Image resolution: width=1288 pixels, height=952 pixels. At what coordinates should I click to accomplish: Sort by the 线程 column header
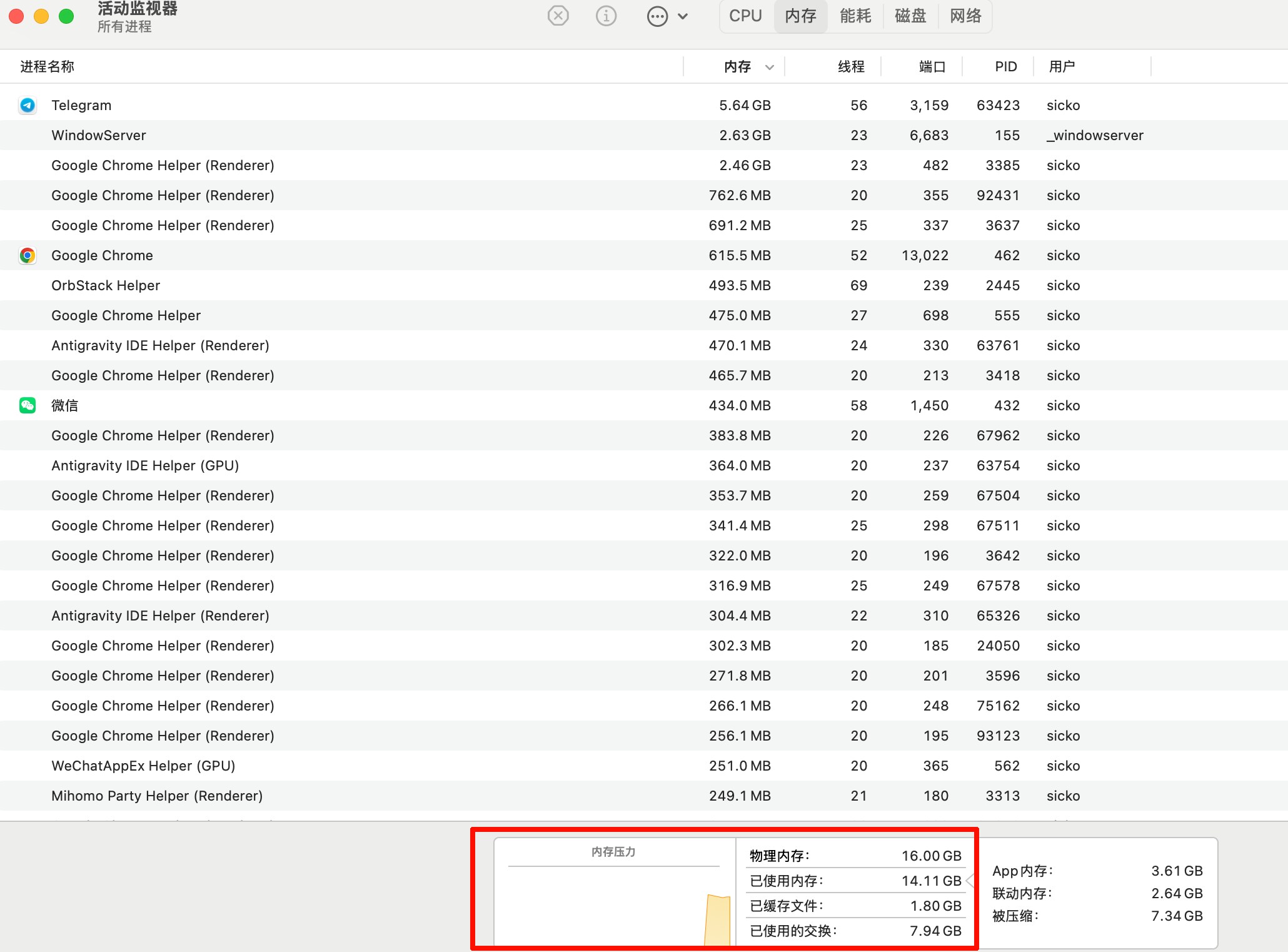pos(851,66)
